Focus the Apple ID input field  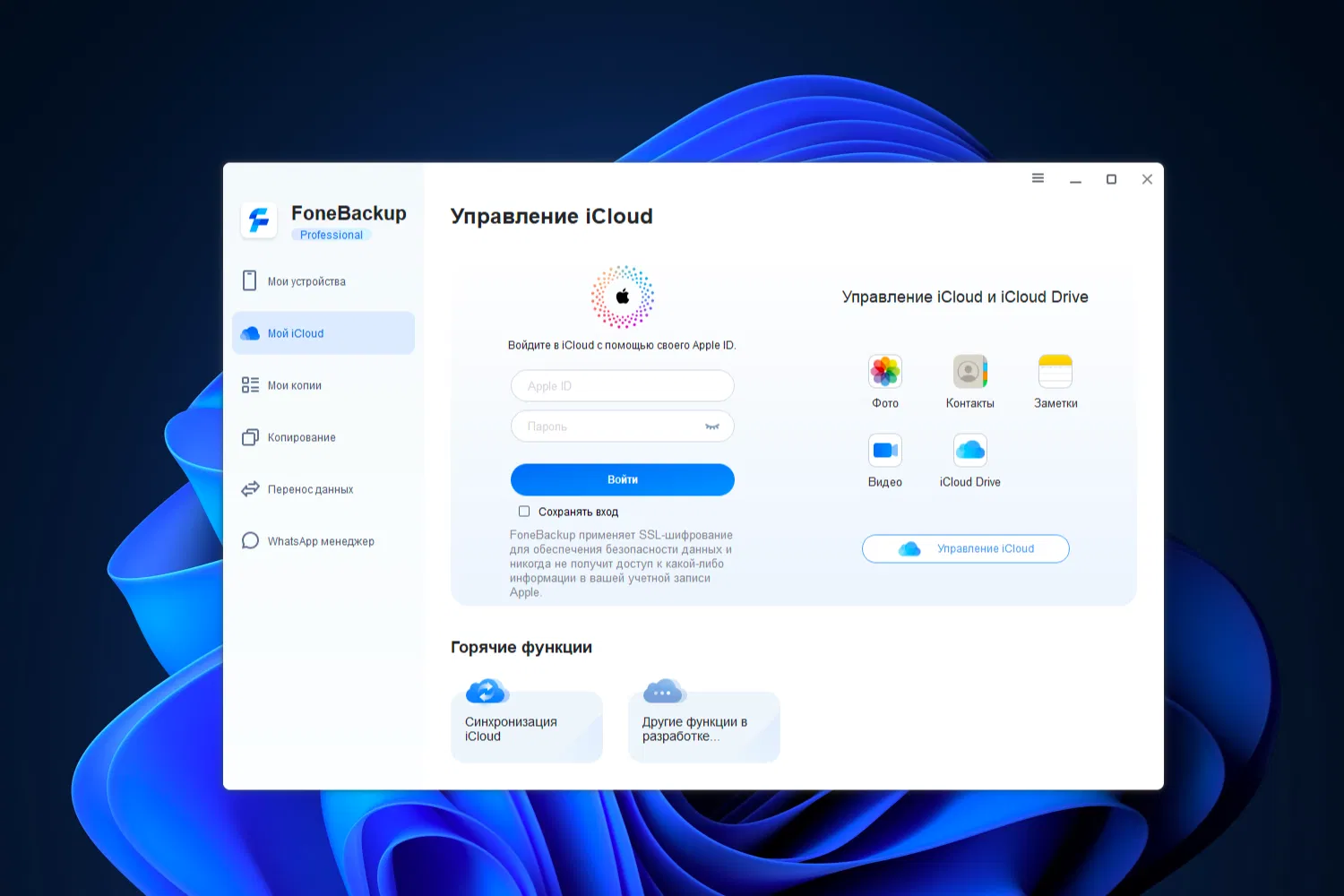(x=623, y=386)
